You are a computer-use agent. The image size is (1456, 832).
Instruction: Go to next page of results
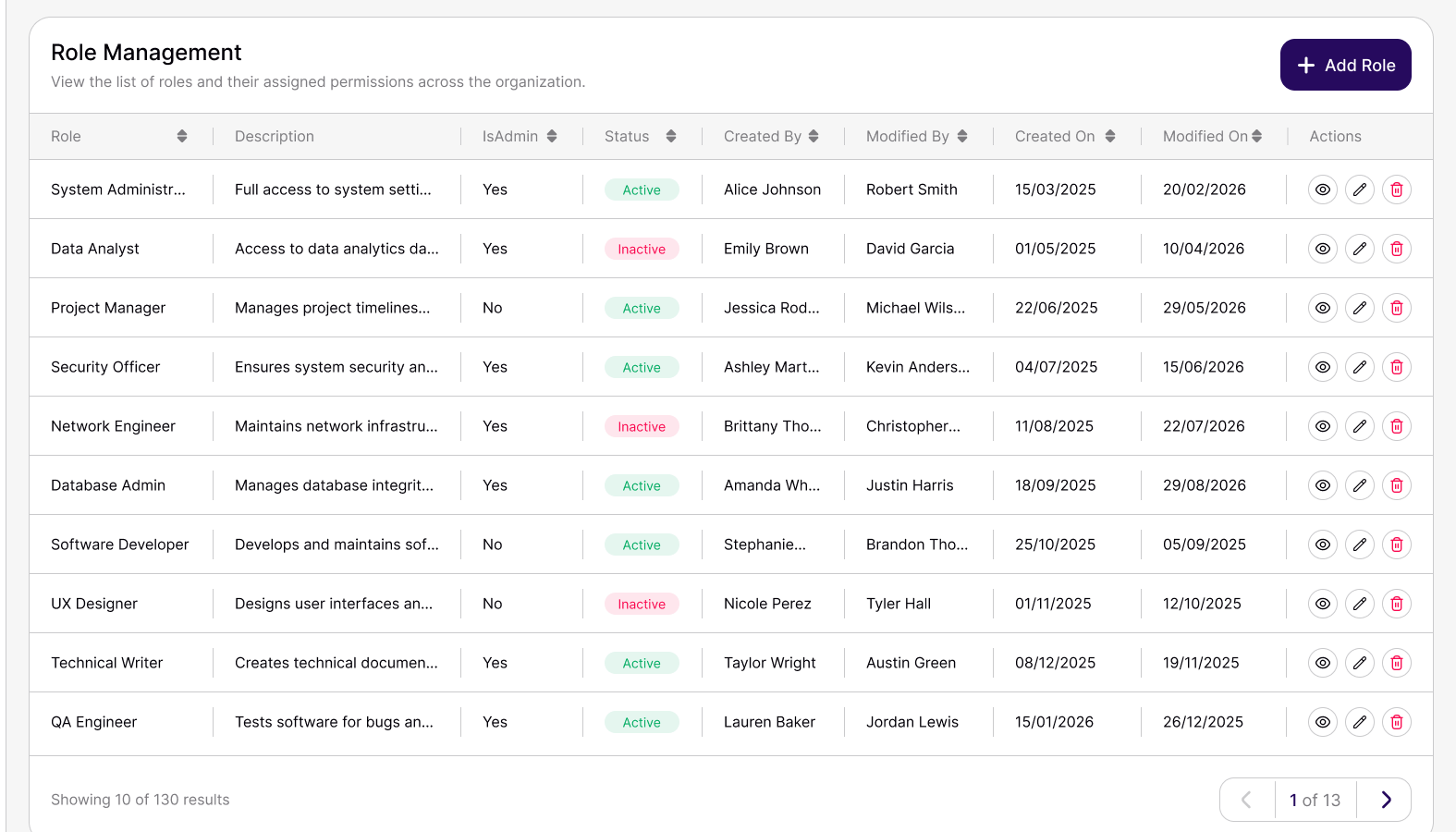click(1386, 800)
